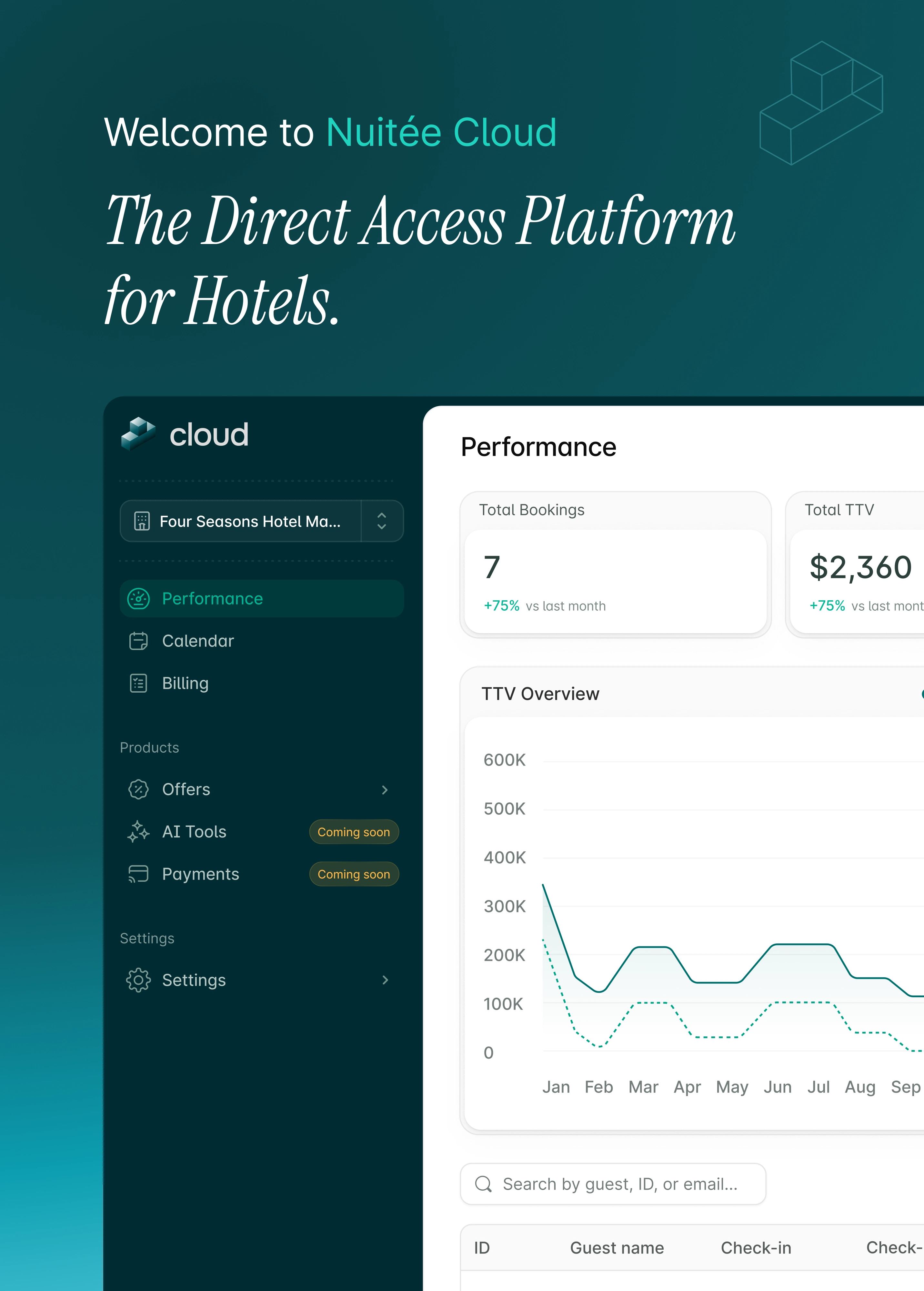This screenshot has width=924, height=1291.
Task: Open the Calendar menu item
Action: 198,641
